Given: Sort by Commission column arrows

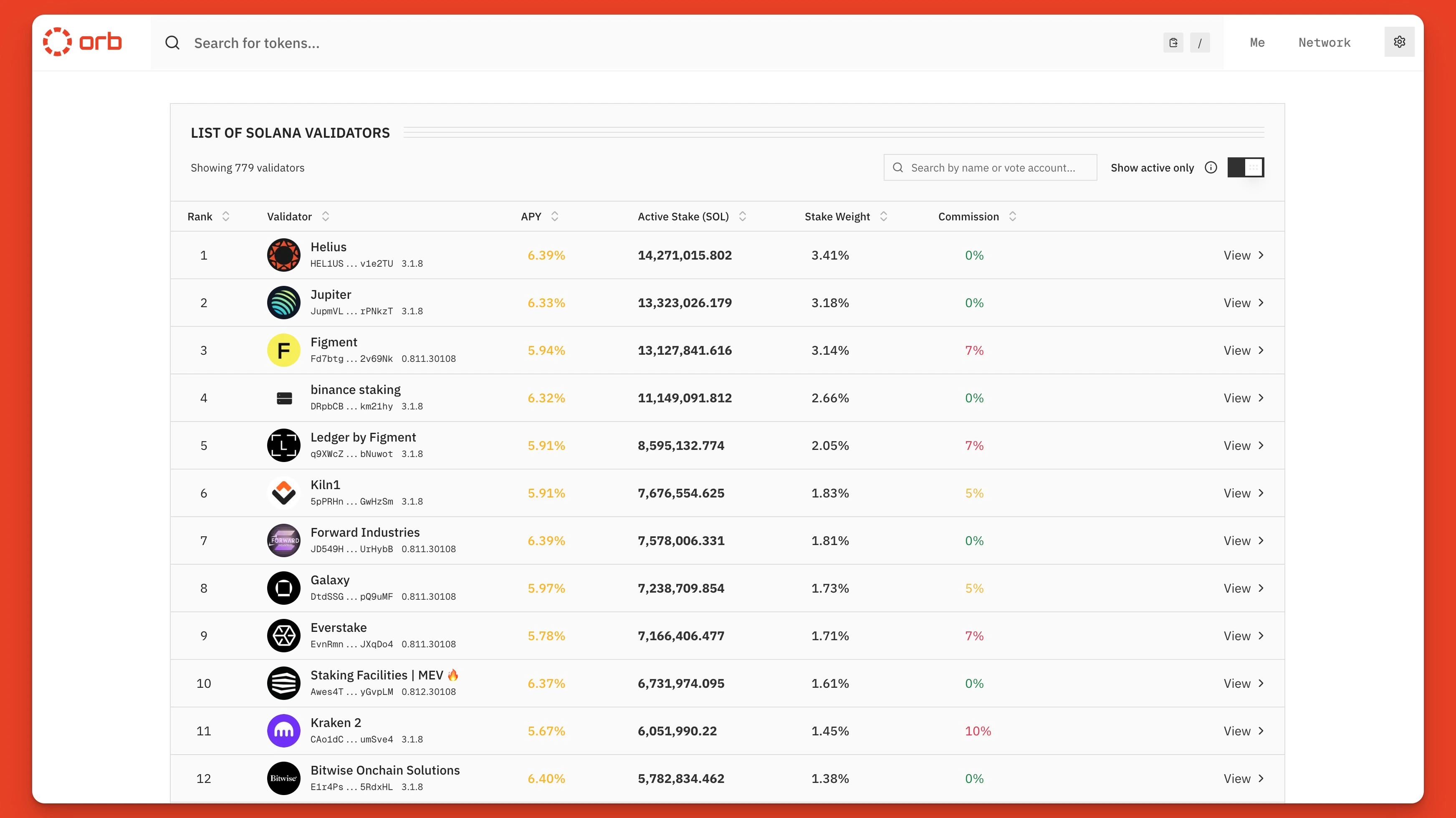Looking at the screenshot, I should pyautogui.click(x=1012, y=216).
